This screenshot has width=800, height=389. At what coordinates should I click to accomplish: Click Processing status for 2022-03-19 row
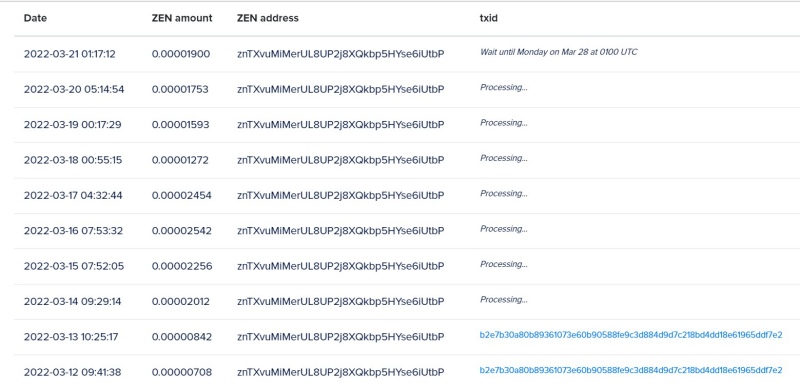(x=504, y=123)
